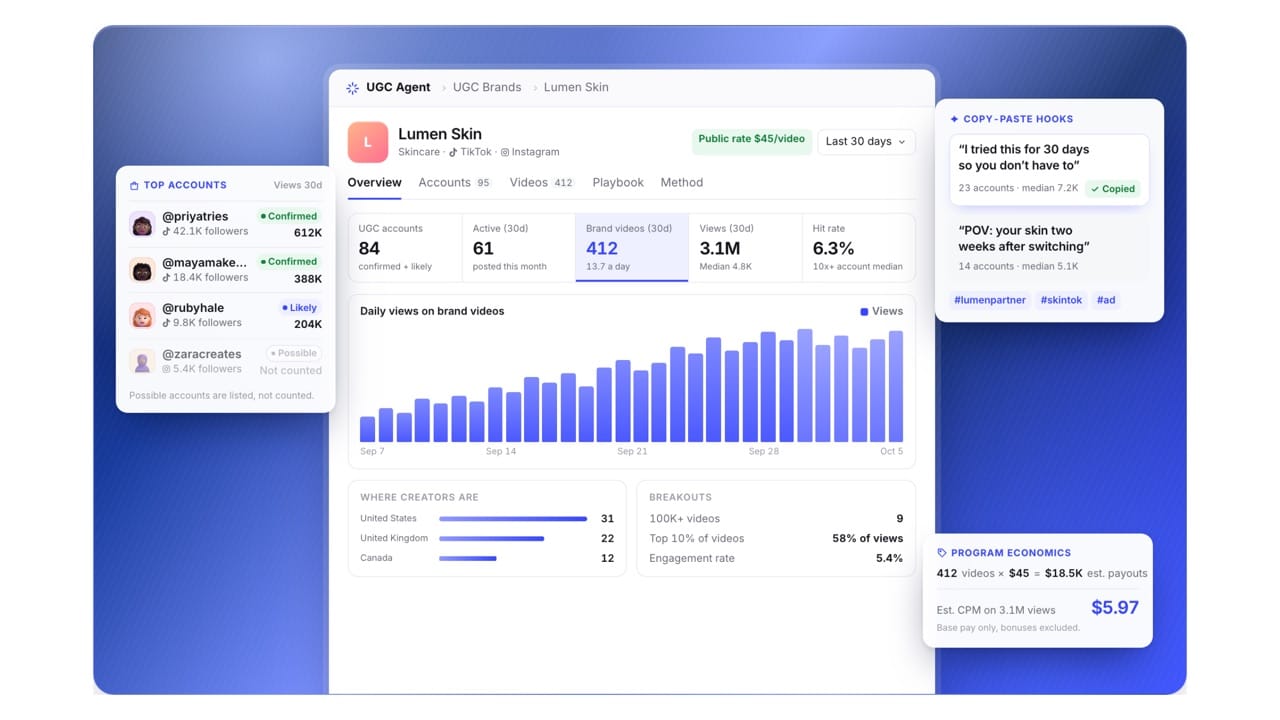Click the TikTok icon beside 18.4K followers
This screenshot has width=1280, height=720.
[x=166, y=277]
